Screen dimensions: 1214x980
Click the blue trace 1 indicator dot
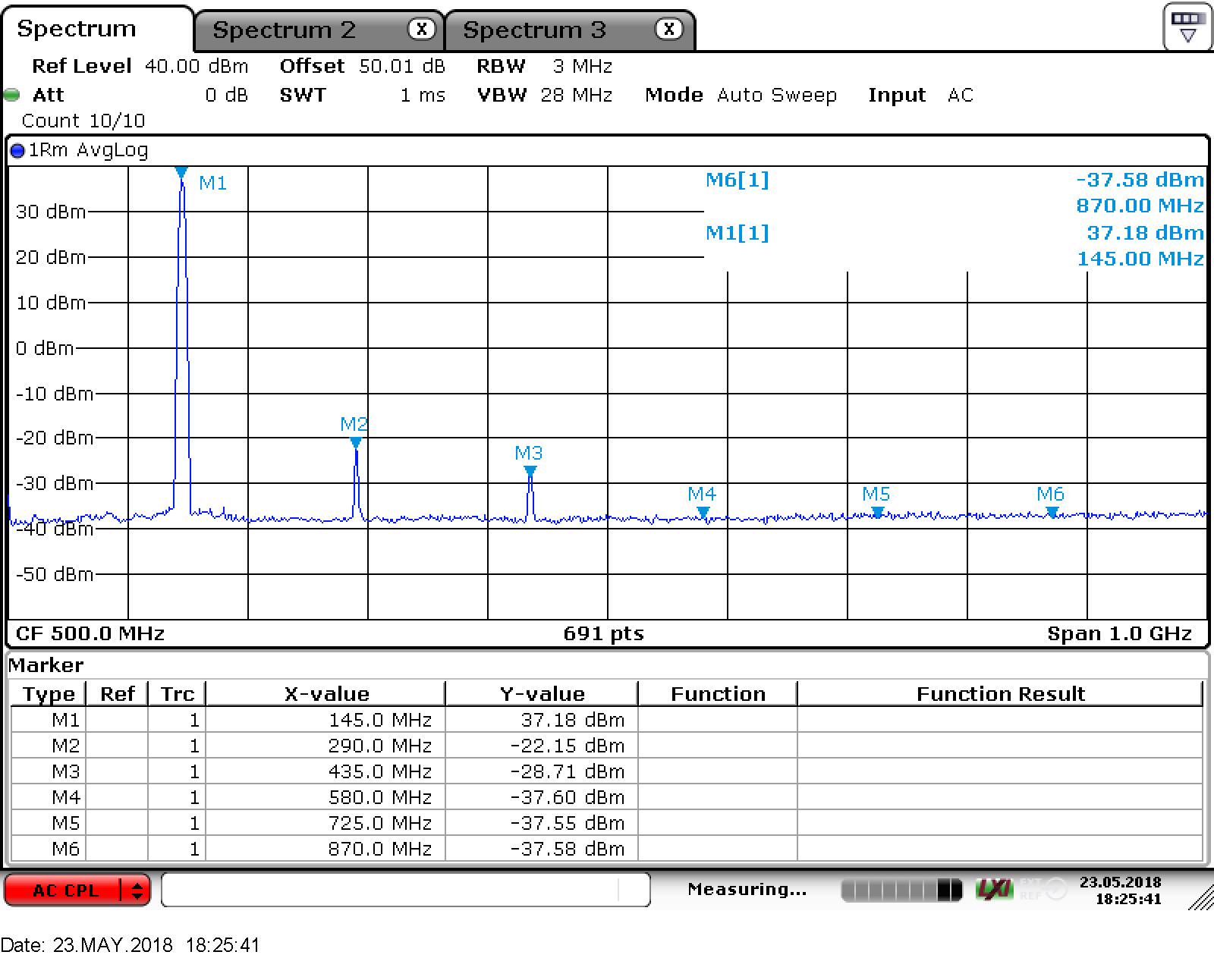point(17,151)
